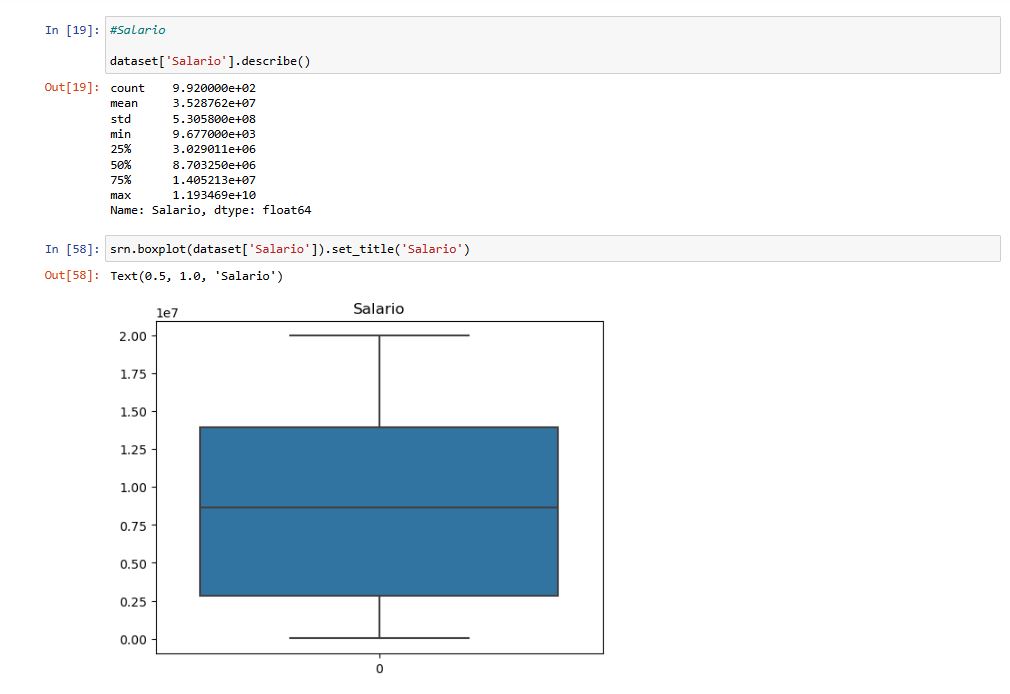
Task: Click the 'Salario' chart title
Action: click(x=378, y=309)
